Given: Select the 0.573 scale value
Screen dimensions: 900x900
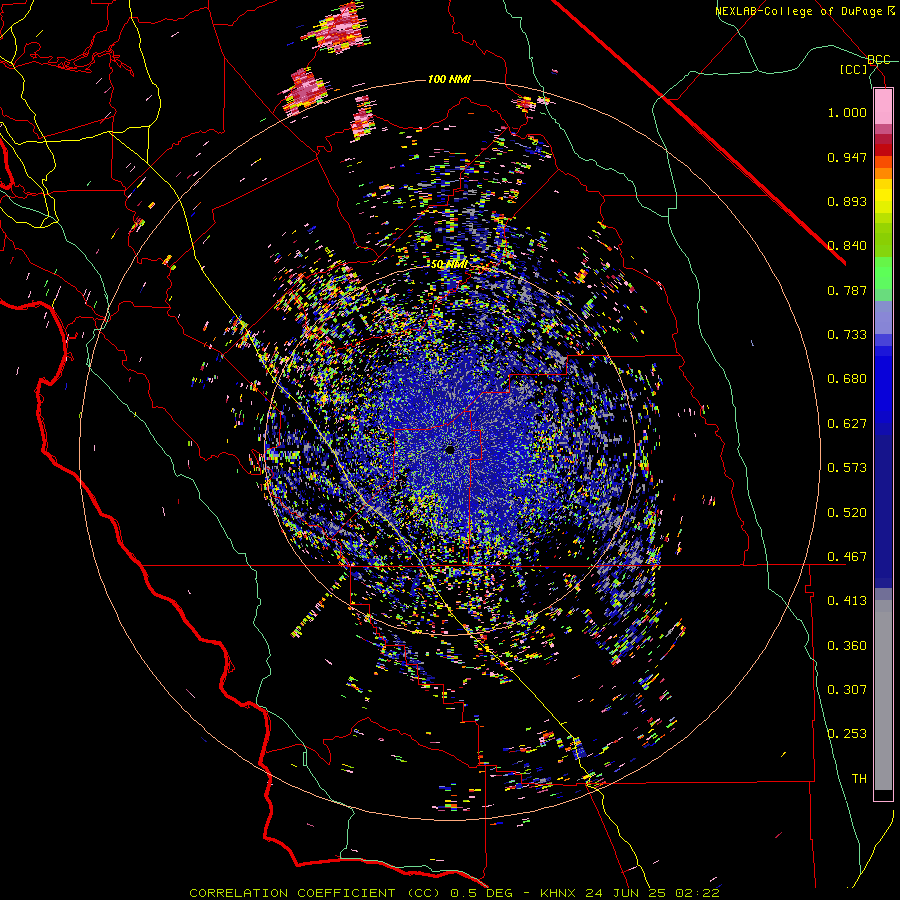Looking at the screenshot, I should (x=847, y=468).
